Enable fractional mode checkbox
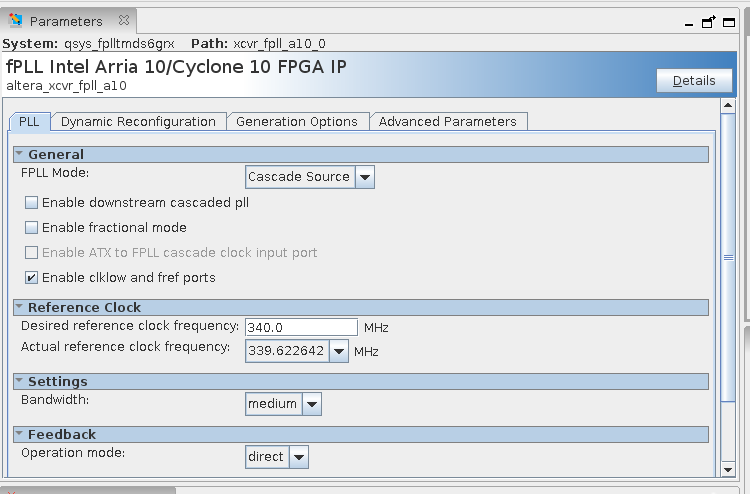Screen dimensions: 750x494 32,227
